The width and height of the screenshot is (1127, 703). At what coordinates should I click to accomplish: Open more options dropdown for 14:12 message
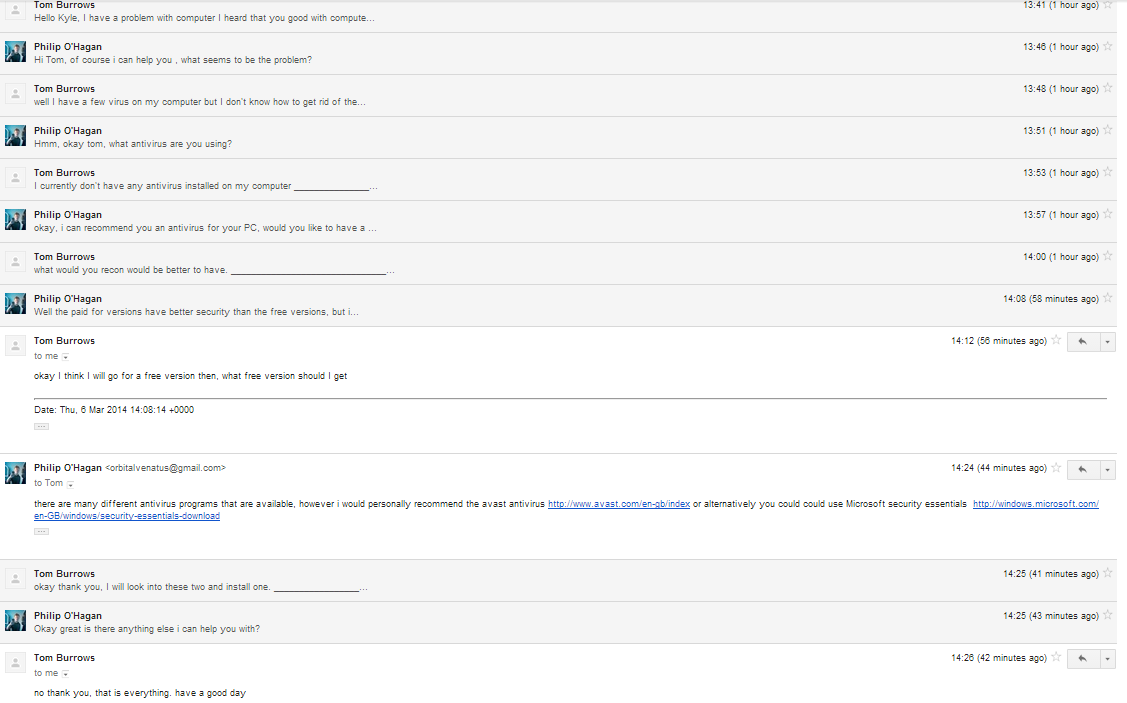point(1107,342)
